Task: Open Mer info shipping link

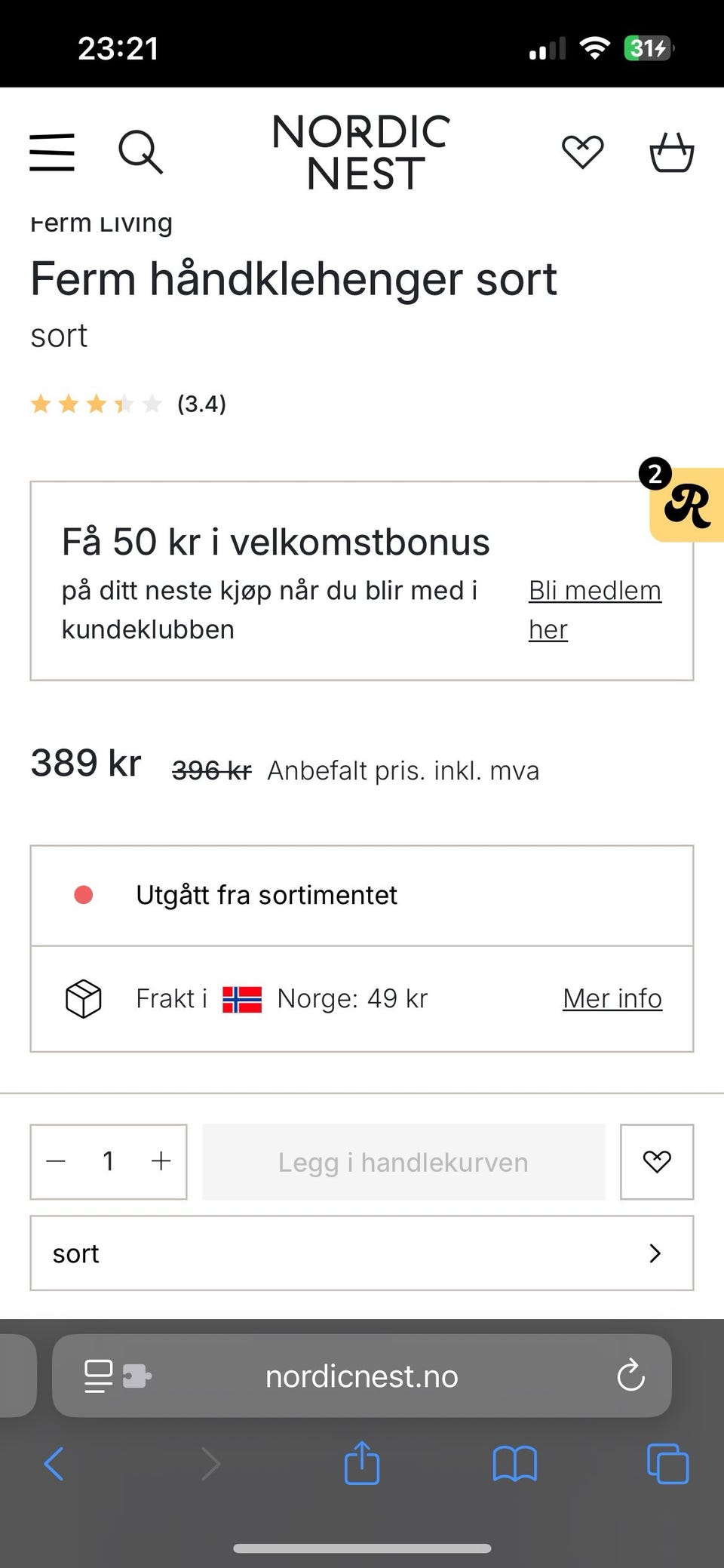Action: pyautogui.click(x=612, y=998)
